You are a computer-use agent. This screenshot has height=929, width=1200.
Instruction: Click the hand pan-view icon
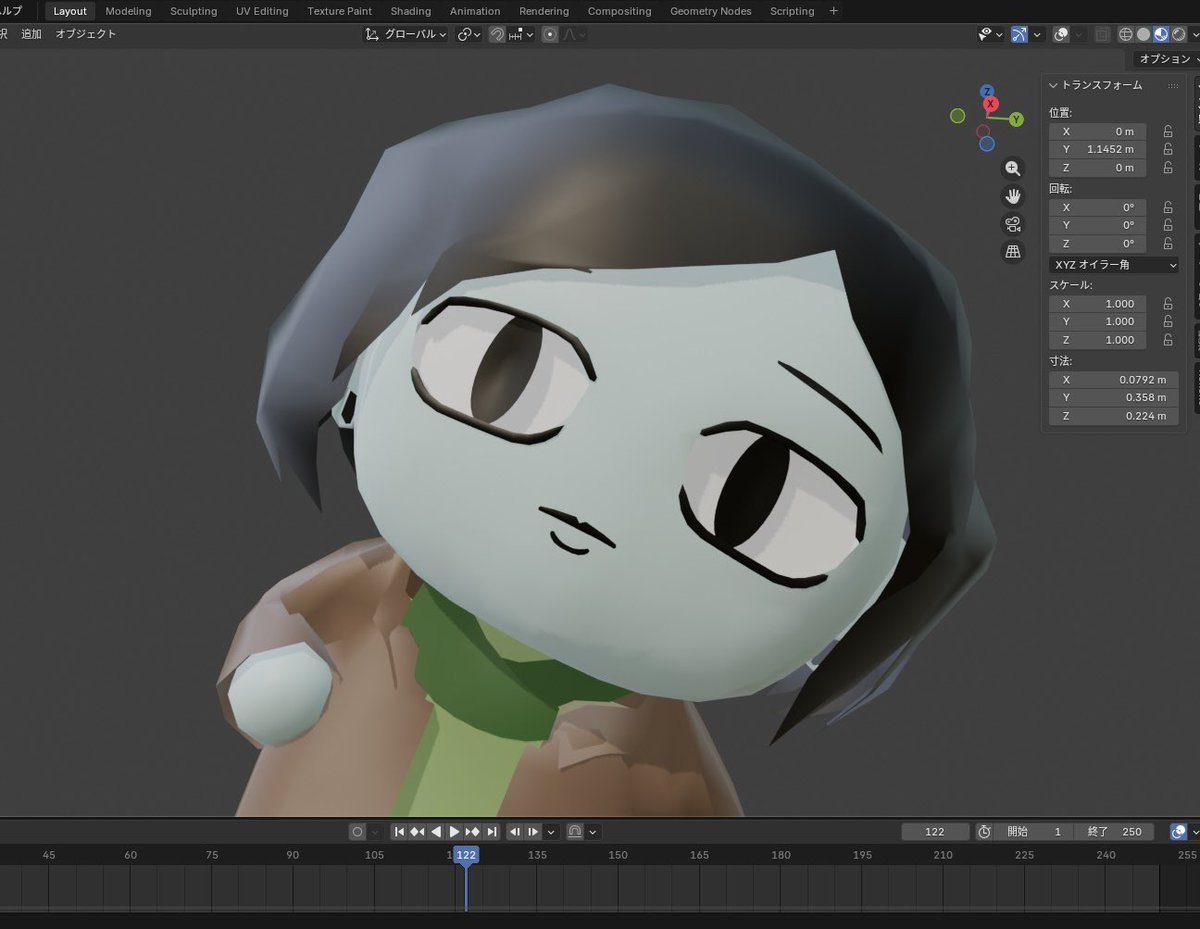click(1013, 196)
